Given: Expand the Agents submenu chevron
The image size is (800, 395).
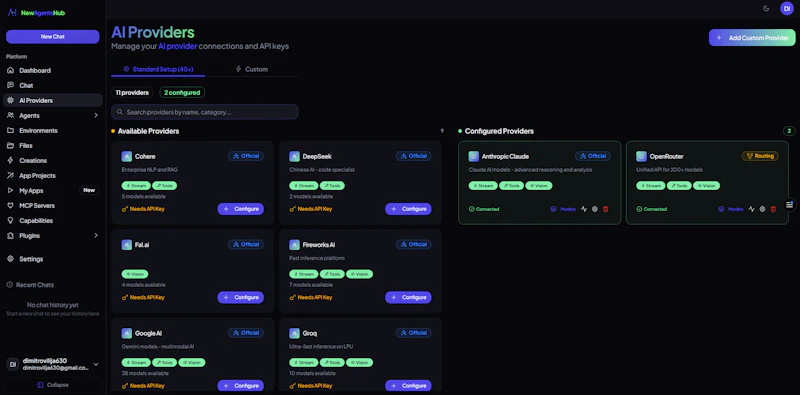Looking at the screenshot, I should [x=96, y=115].
